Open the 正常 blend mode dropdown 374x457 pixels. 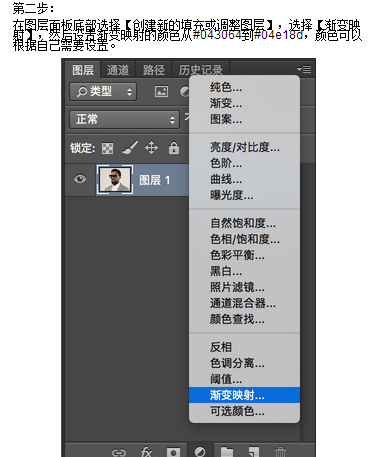tap(125, 119)
